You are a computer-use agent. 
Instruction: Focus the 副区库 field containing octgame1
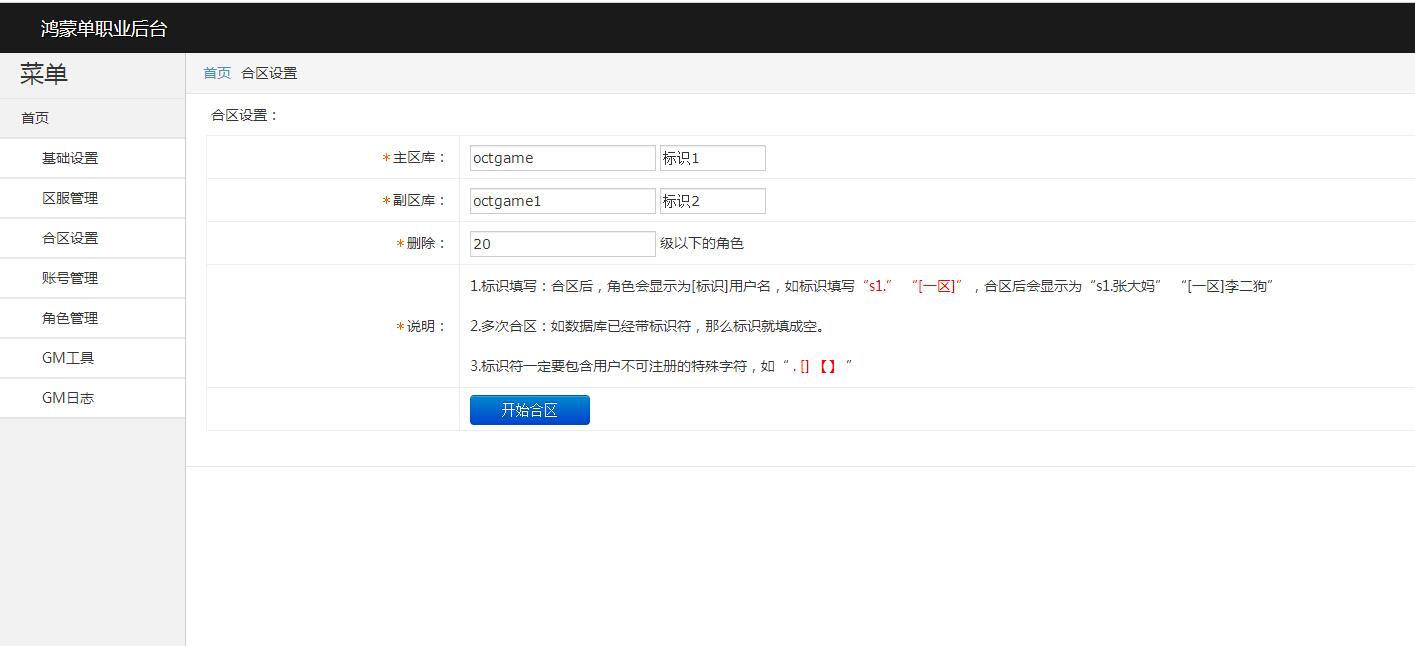pos(562,201)
